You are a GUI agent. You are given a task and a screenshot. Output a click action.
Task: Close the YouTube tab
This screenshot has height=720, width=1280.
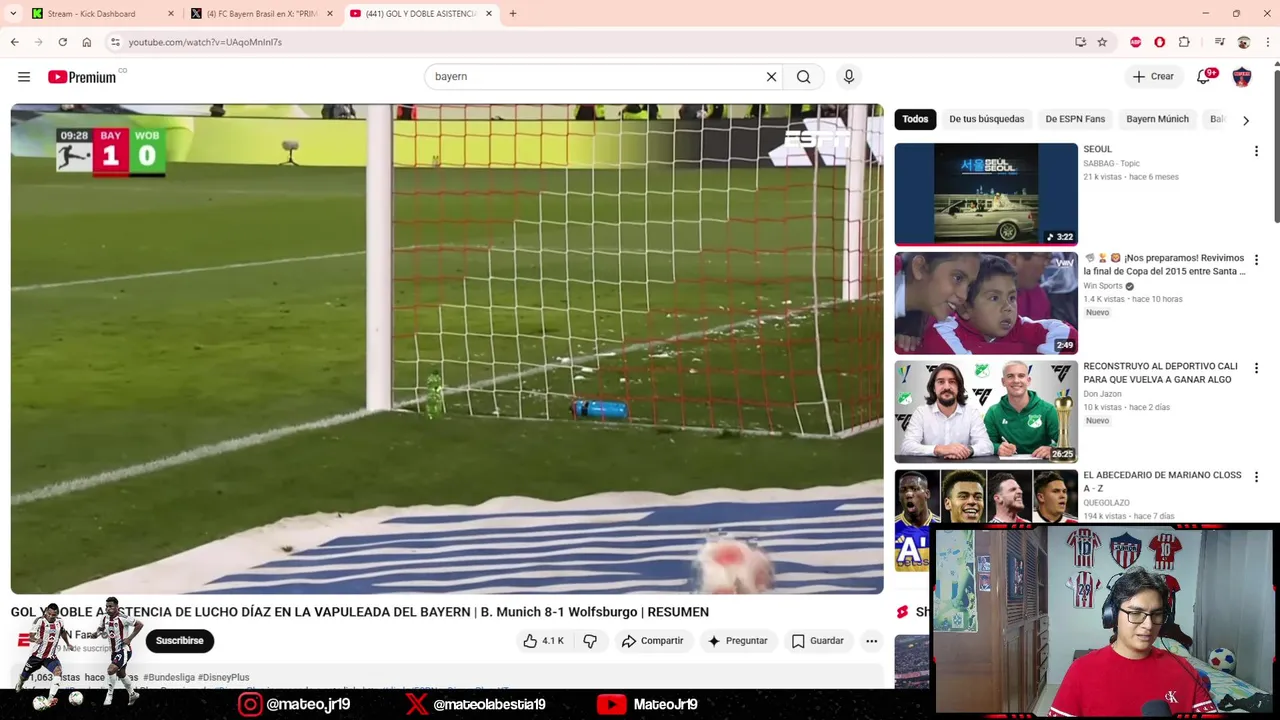point(489,14)
